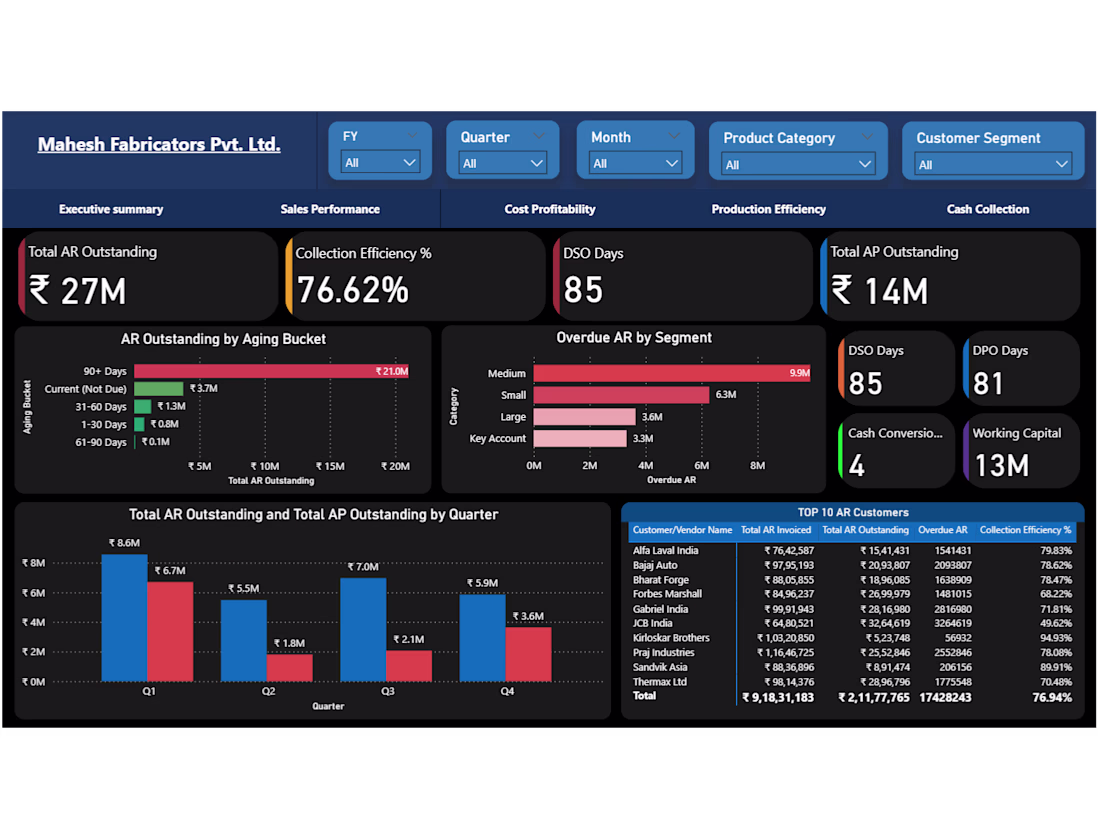This screenshot has width=1100, height=825.
Task: Select the Forbes Marshall row
Action: 852,594
